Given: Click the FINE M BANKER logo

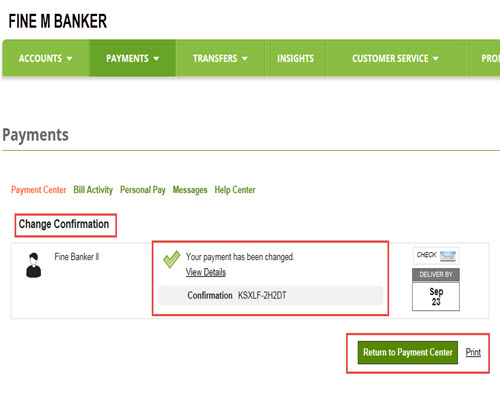Looking at the screenshot, I should pyautogui.click(x=58, y=21).
